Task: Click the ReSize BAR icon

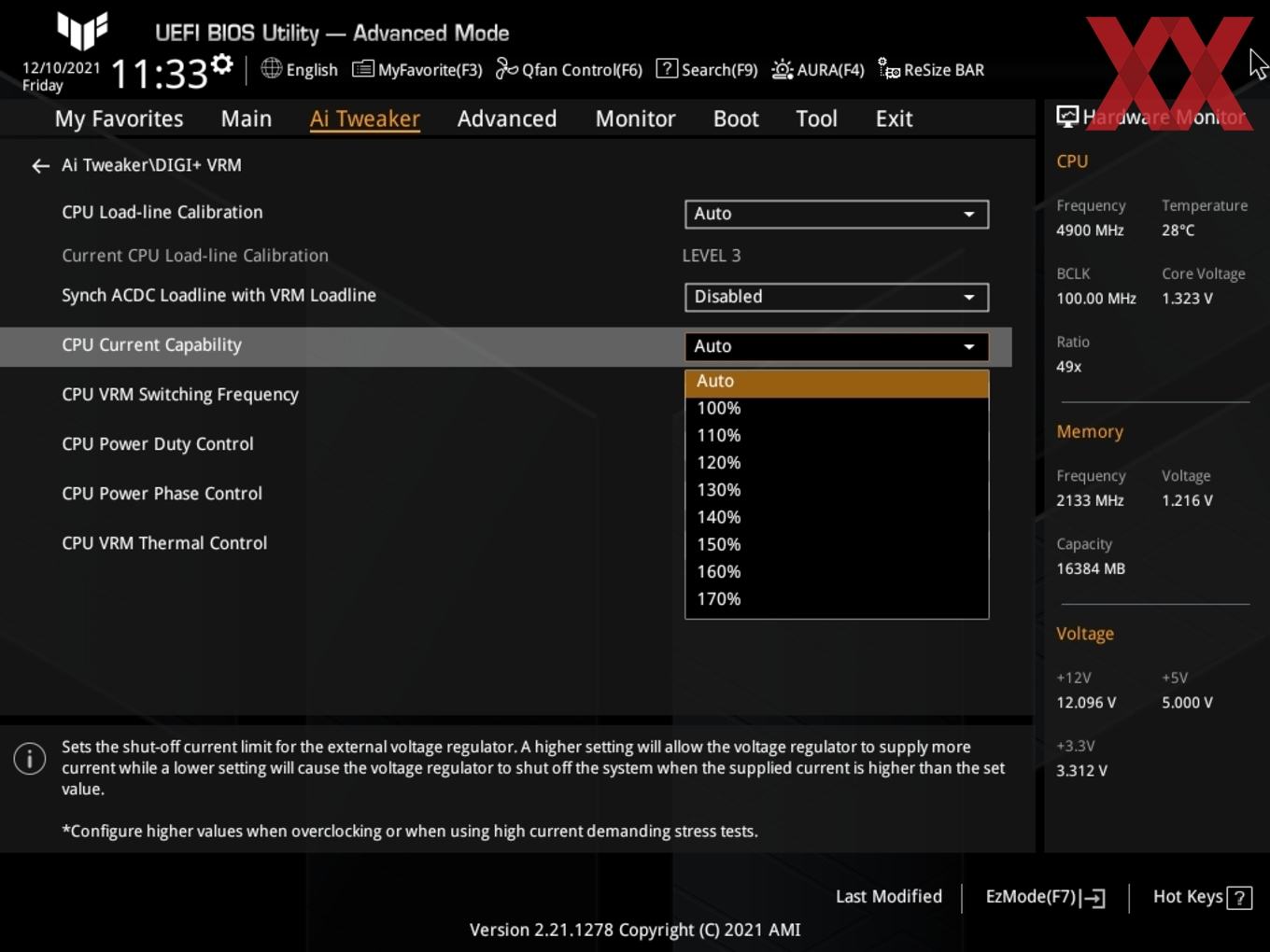Action: tap(889, 69)
